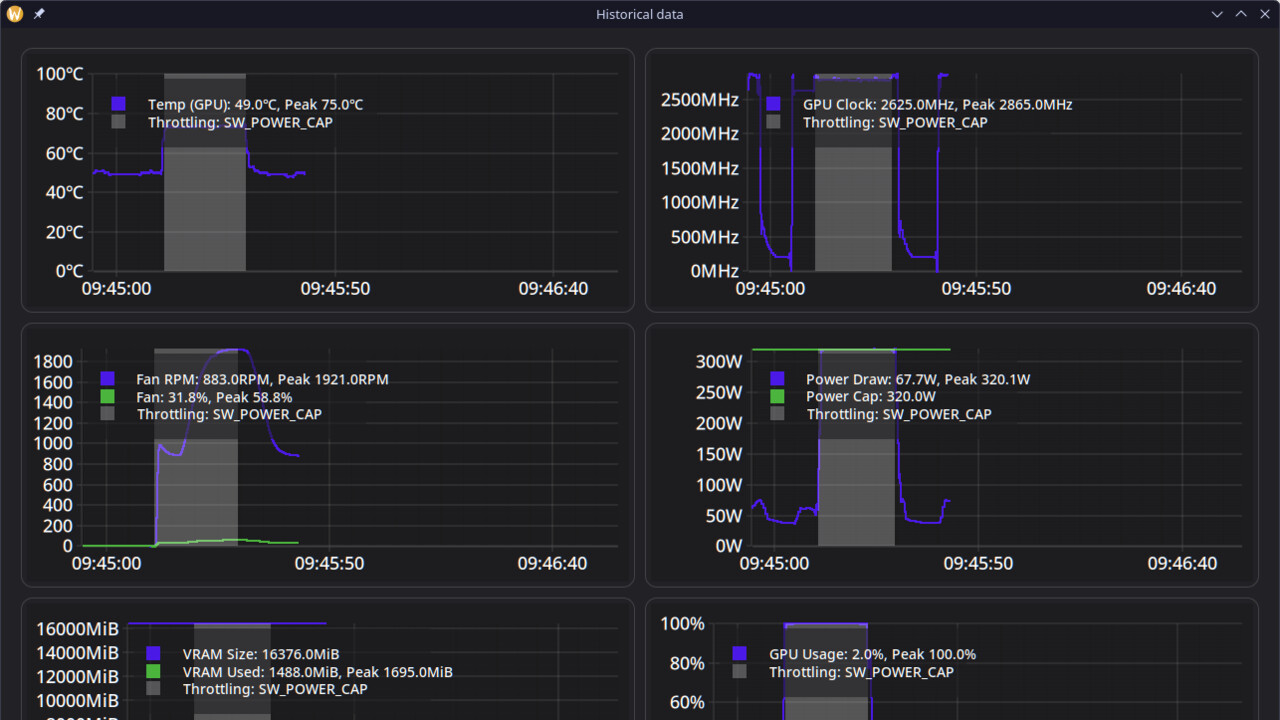Click 'VRAM Used: 1488.0MiB, Peak 1695.0MiB' legend text

pos(318,672)
